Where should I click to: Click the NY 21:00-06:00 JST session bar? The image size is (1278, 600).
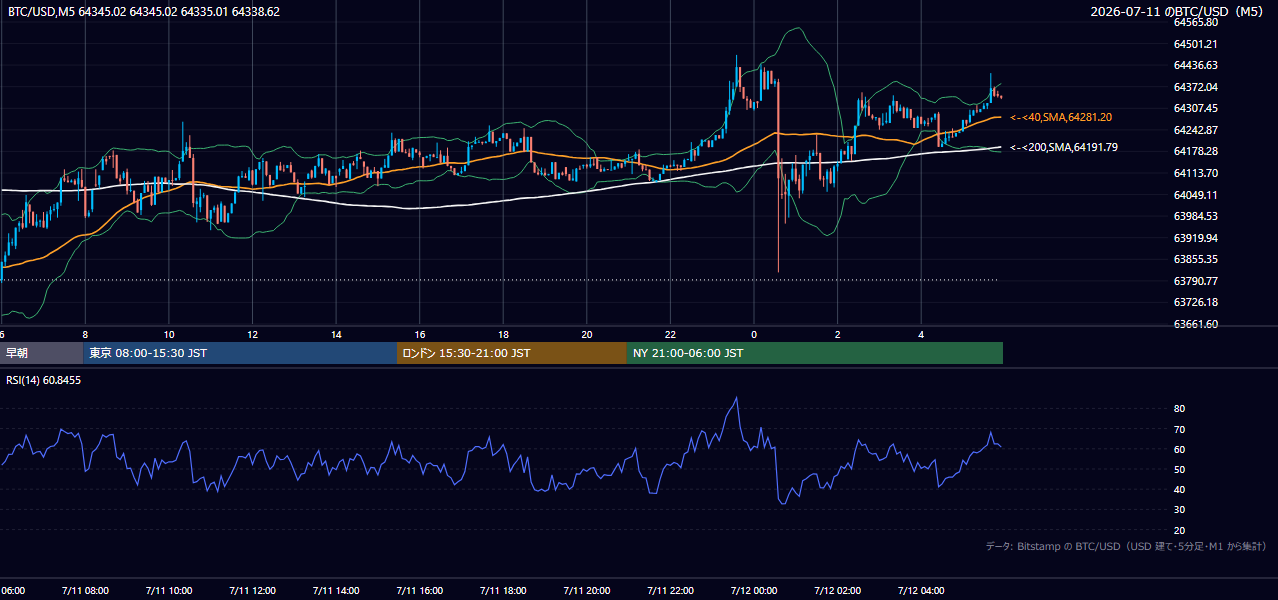tap(815, 353)
